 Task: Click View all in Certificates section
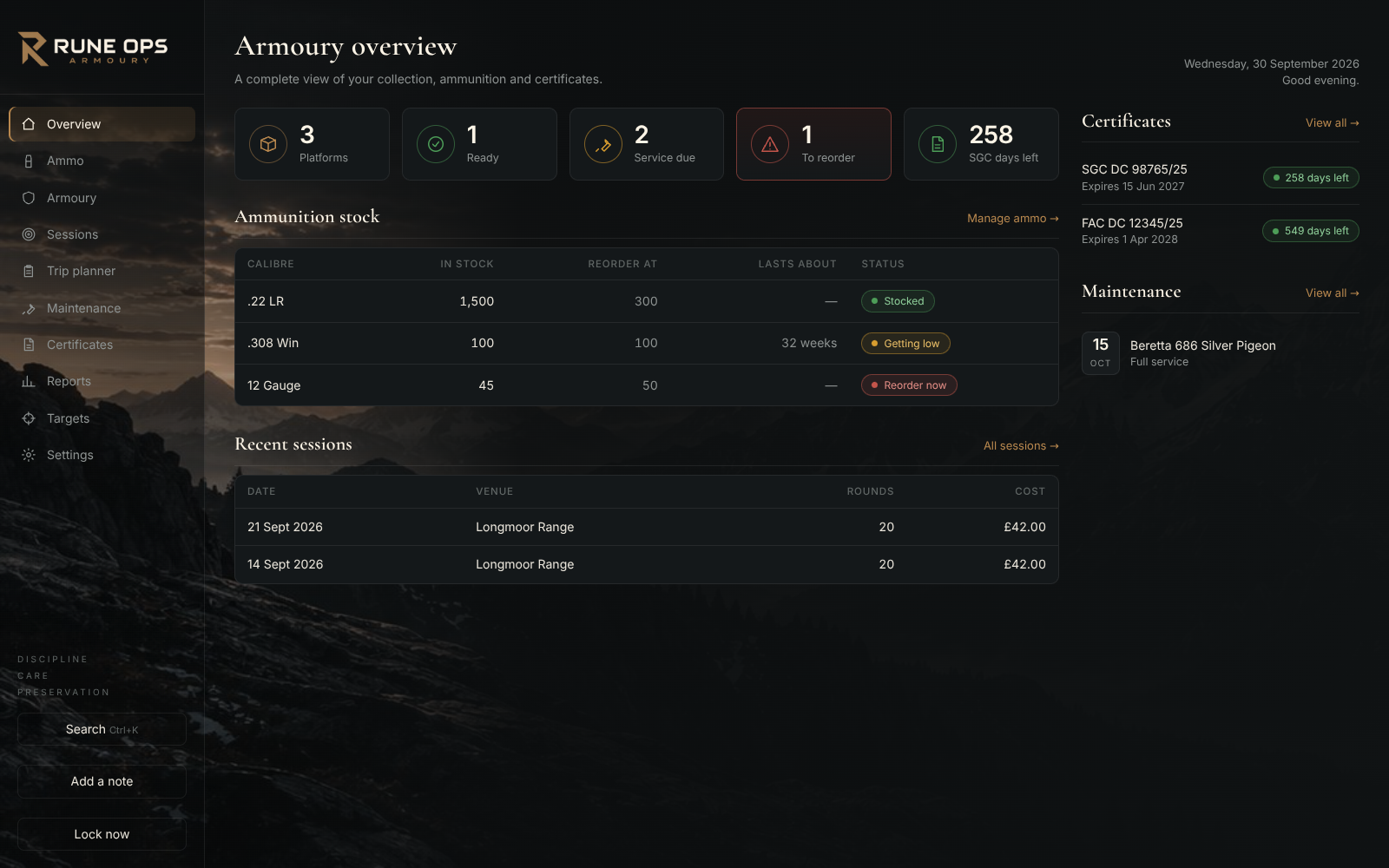[x=1333, y=122]
